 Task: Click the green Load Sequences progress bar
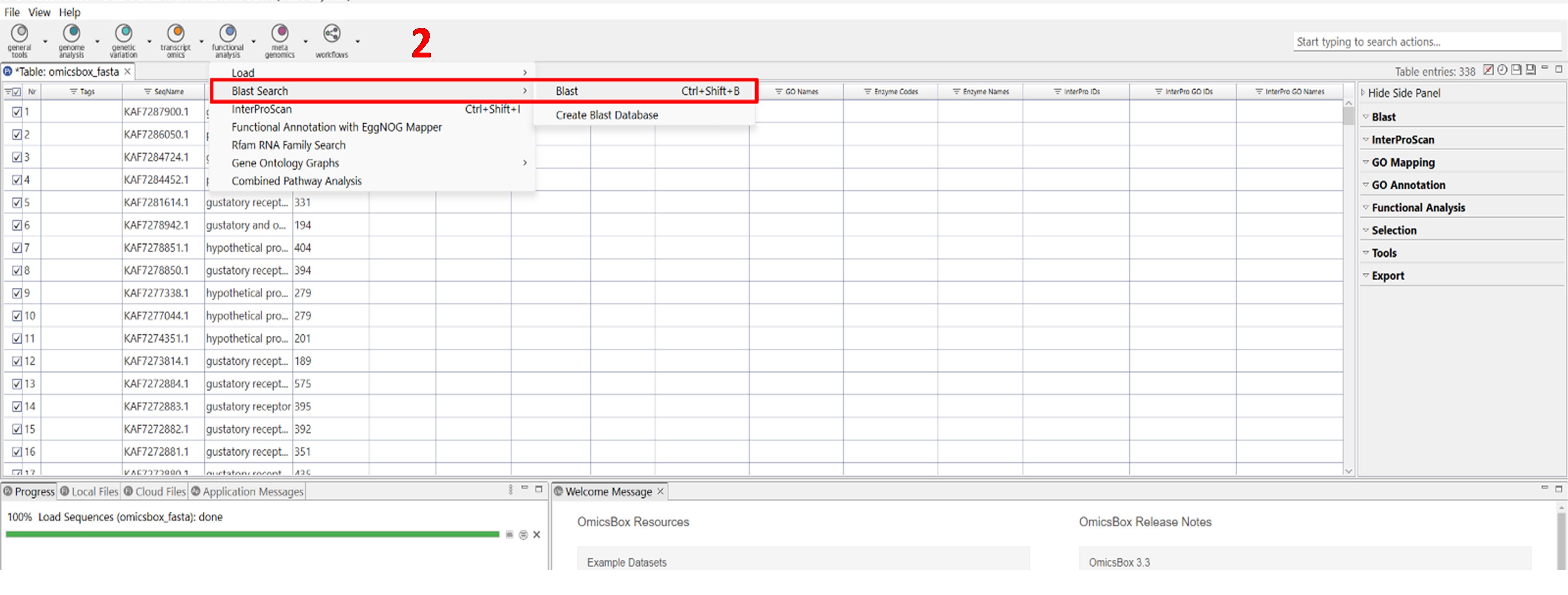coord(252,535)
